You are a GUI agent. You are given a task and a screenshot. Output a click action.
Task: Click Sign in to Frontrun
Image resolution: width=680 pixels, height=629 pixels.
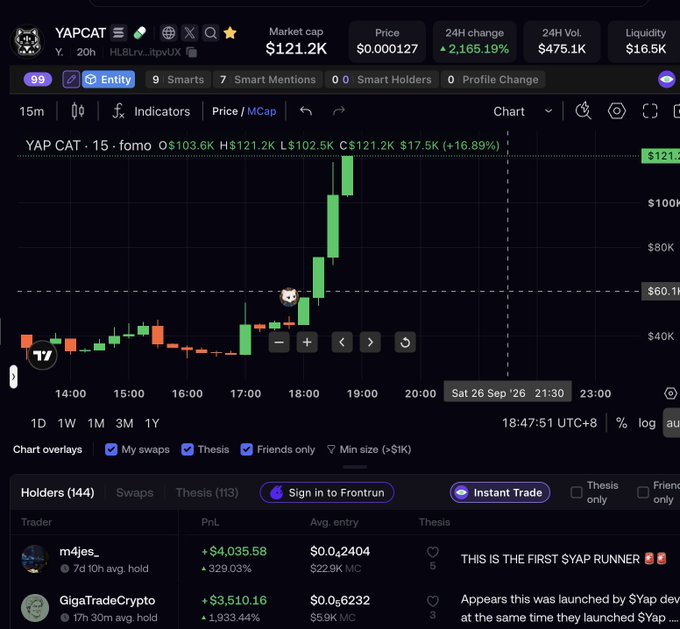pos(327,493)
